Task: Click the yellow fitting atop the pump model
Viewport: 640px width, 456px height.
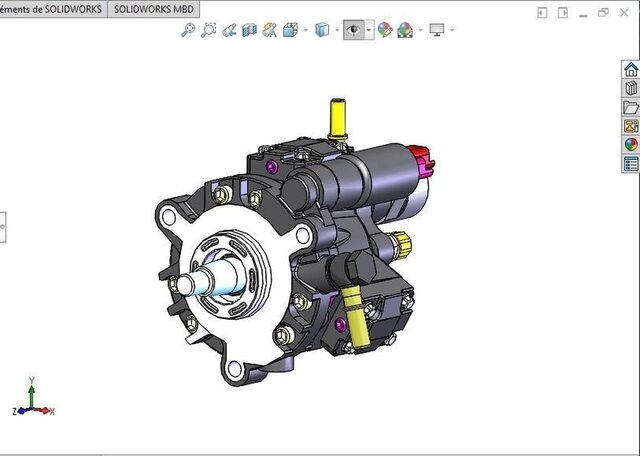Action: pos(338,119)
